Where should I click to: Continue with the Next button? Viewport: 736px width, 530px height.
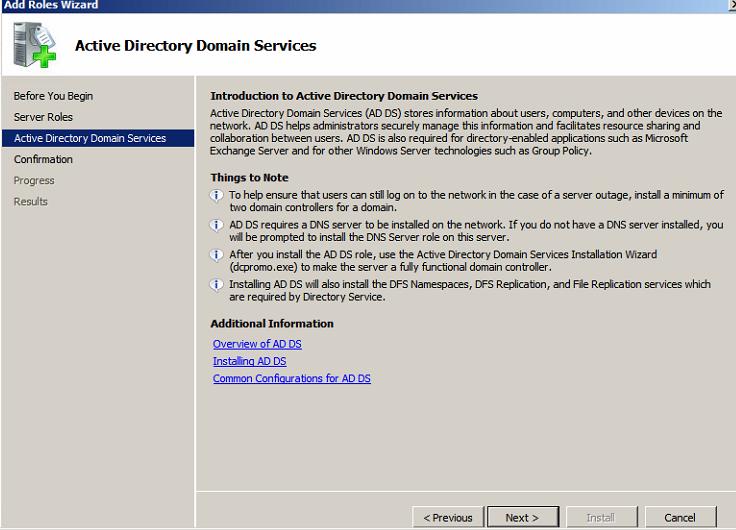coord(523,517)
